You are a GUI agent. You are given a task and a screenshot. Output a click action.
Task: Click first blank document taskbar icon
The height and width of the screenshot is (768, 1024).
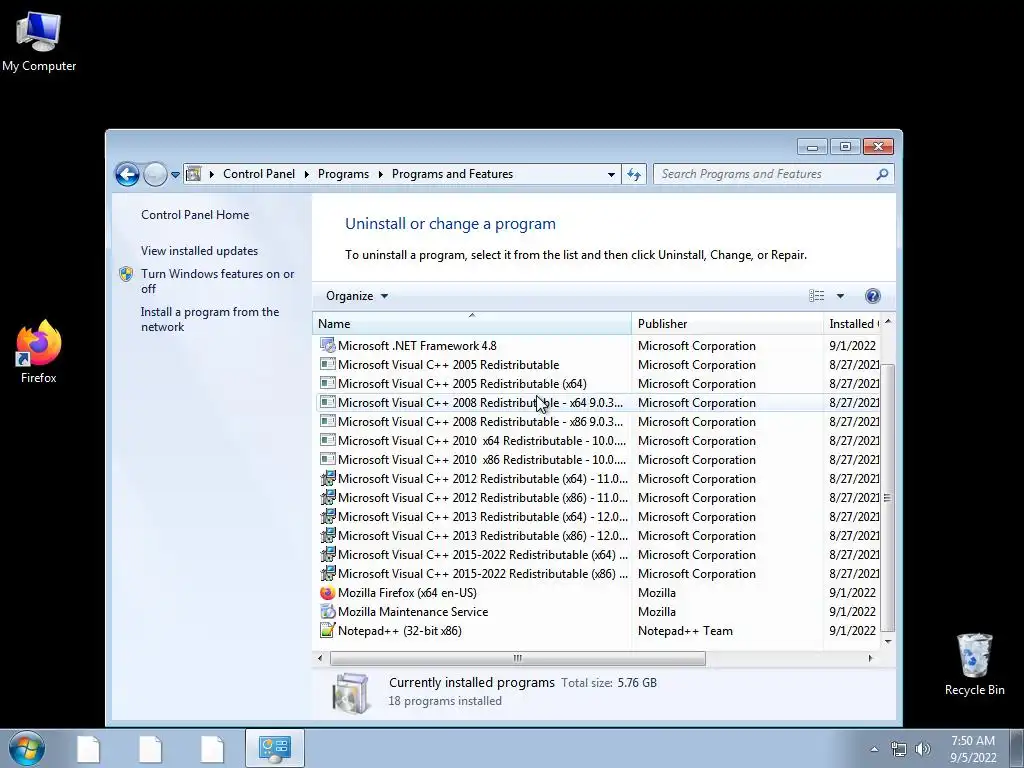pyautogui.click(x=88, y=749)
